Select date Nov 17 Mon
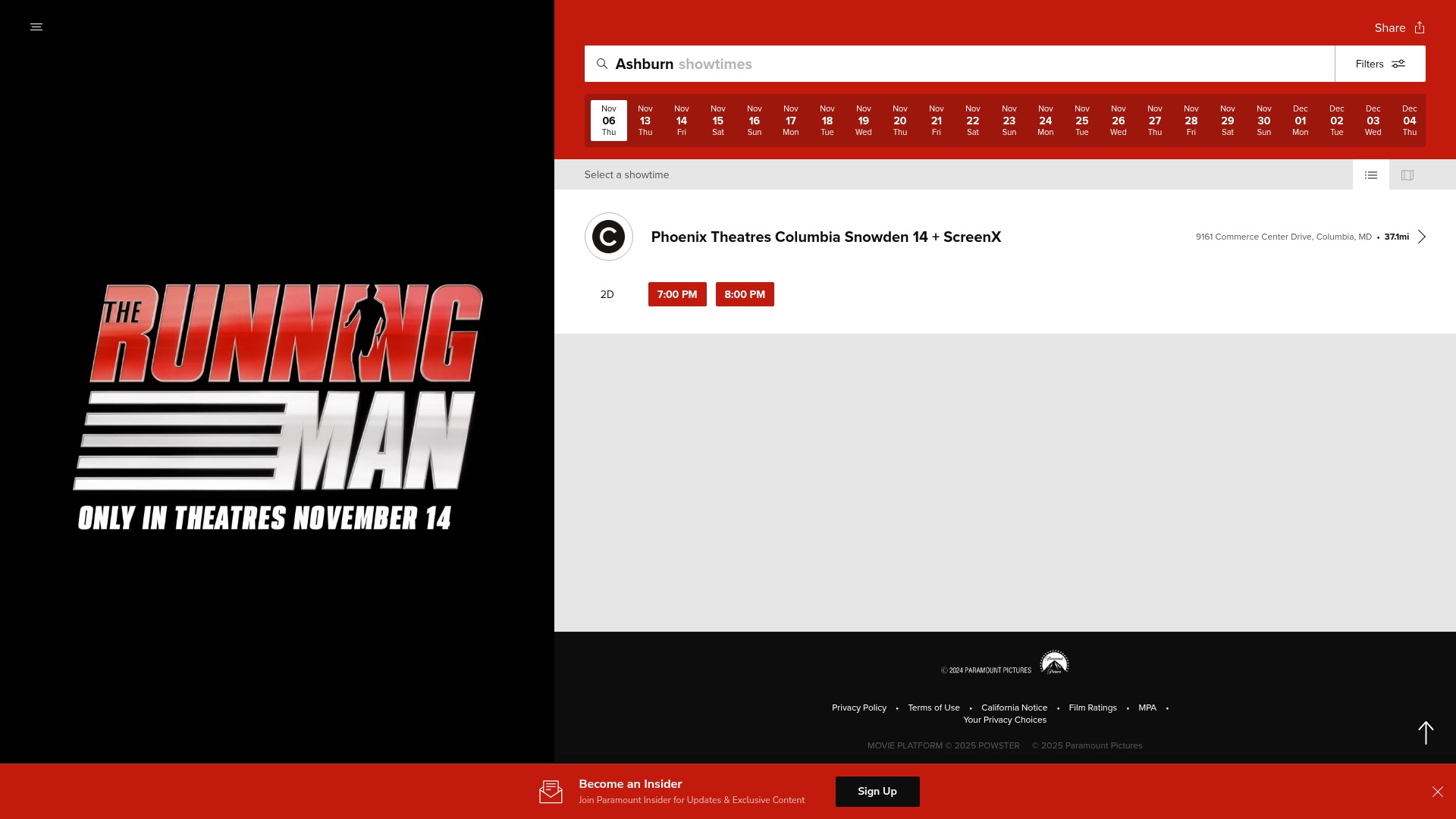Image resolution: width=1456 pixels, height=819 pixels. tap(791, 121)
